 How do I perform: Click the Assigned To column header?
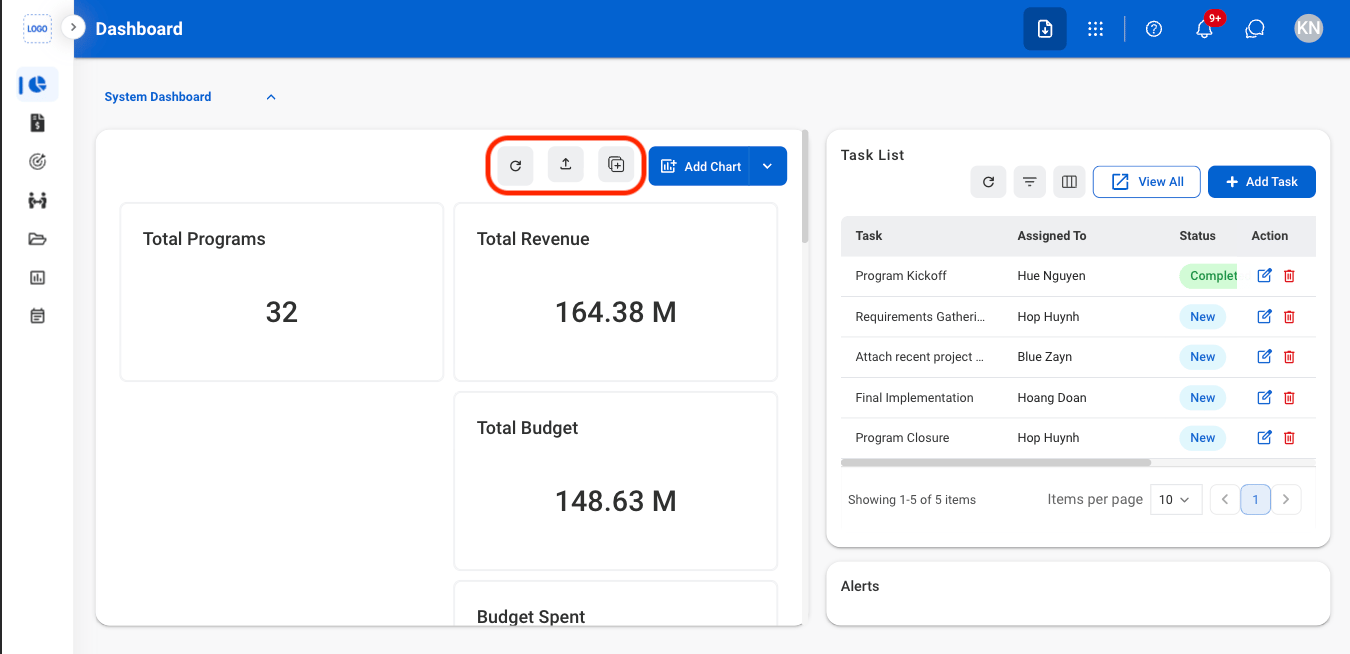[x=1052, y=236]
